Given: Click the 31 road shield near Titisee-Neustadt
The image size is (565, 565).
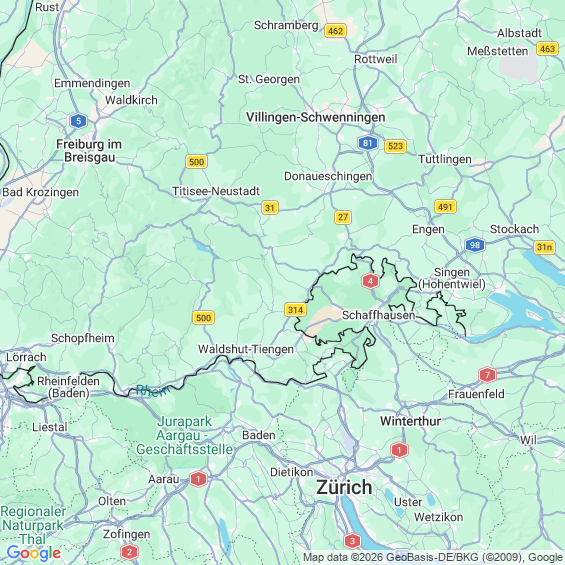Looking at the screenshot, I should coord(270,208).
